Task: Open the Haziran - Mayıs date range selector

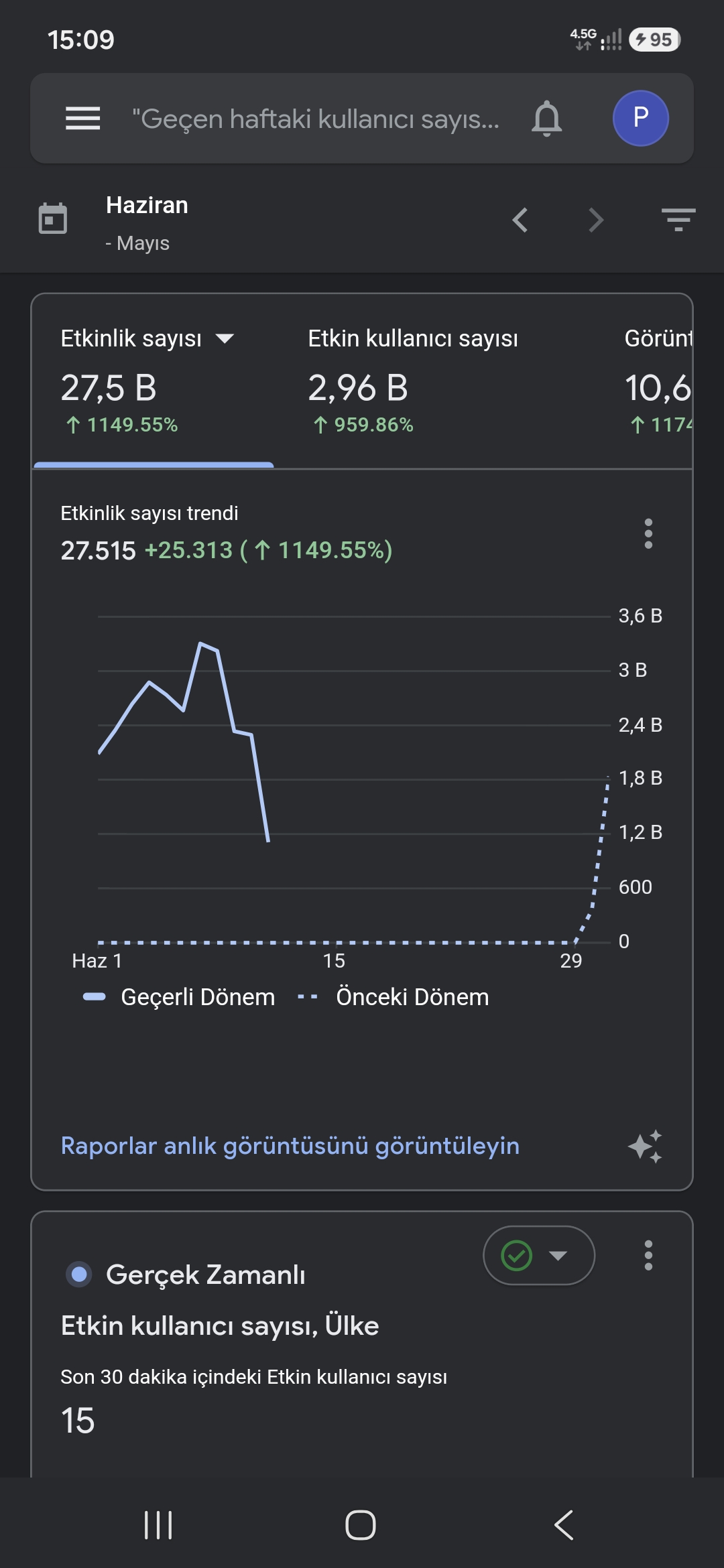Action: click(x=147, y=222)
